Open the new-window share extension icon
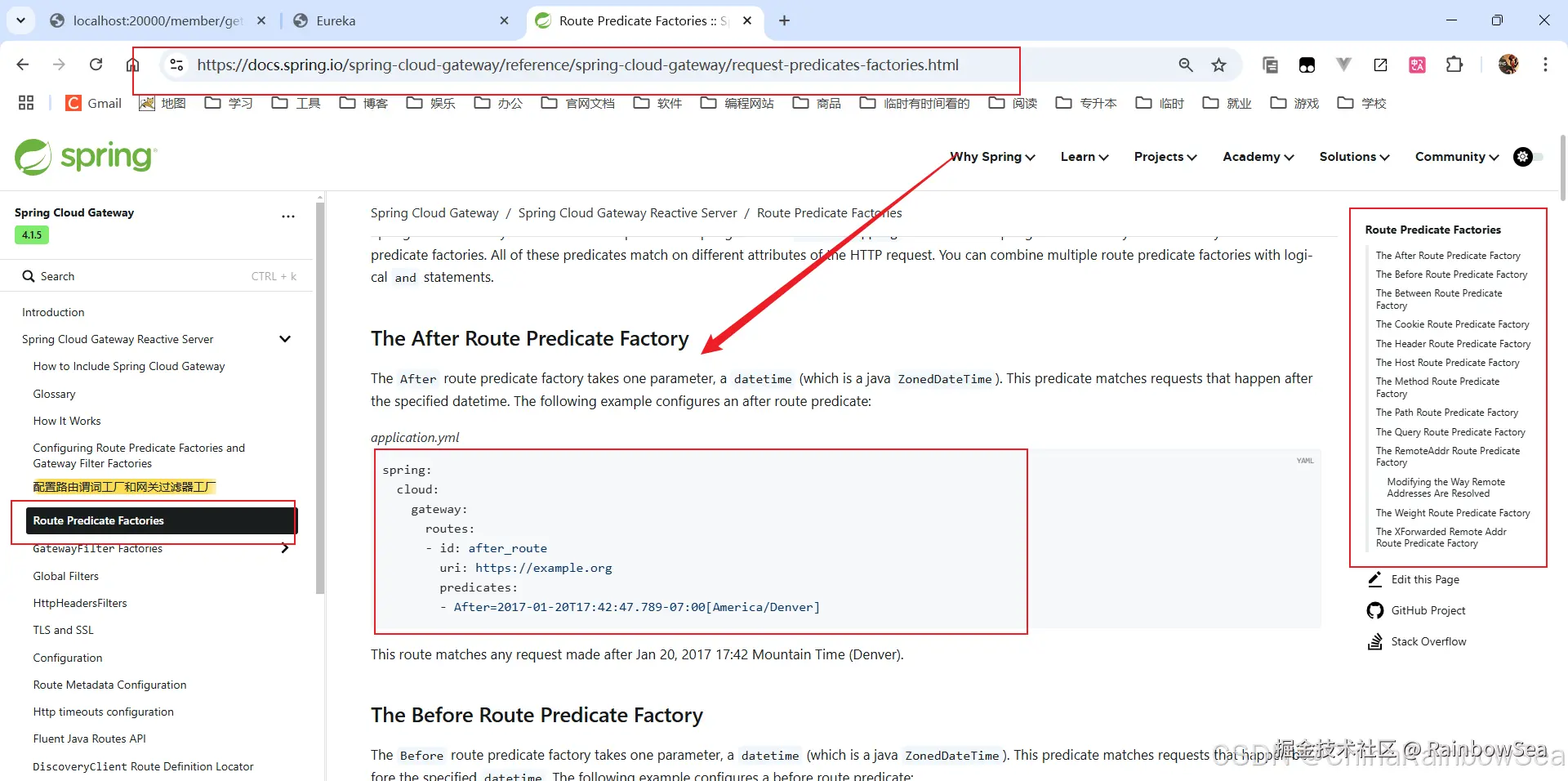1568x781 pixels. tap(1381, 65)
